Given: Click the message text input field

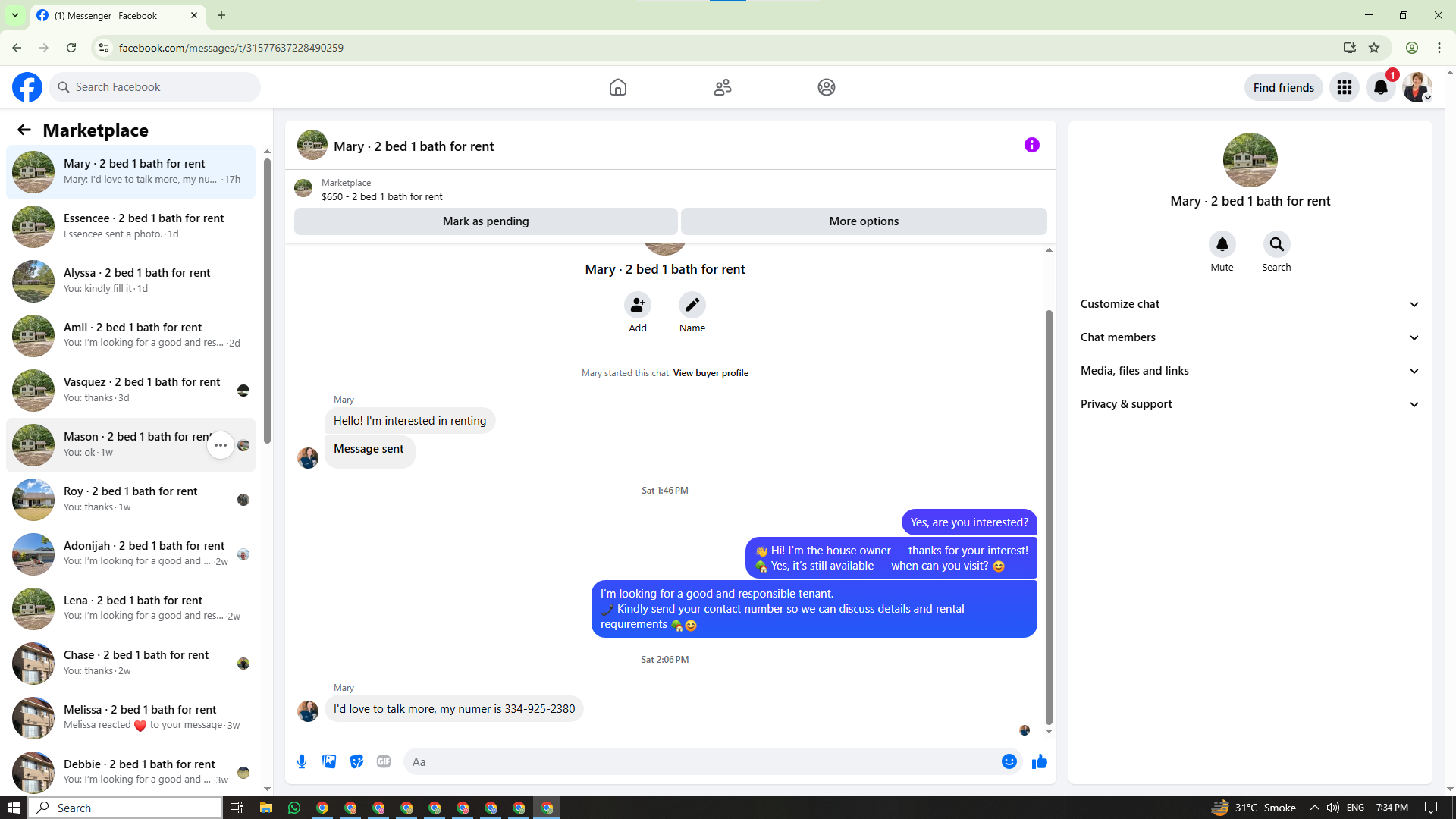Looking at the screenshot, I should [701, 761].
